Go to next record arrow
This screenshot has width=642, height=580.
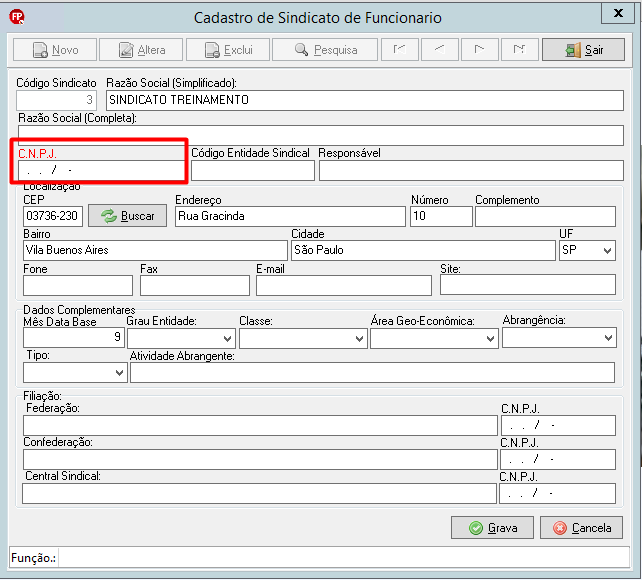pyautogui.click(x=479, y=50)
